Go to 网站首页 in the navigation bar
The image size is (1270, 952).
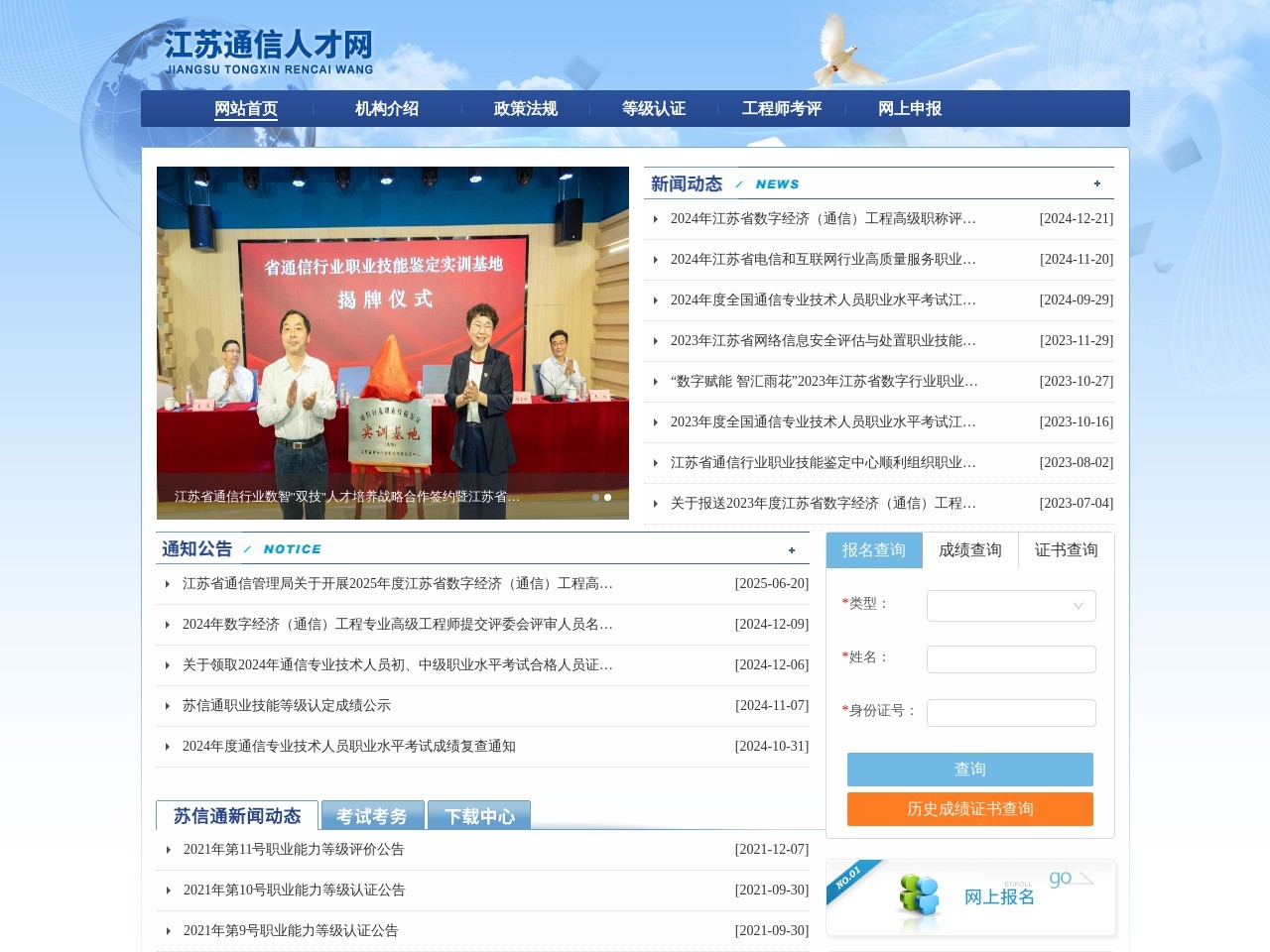pyautogui.click(x=246, y=109)
